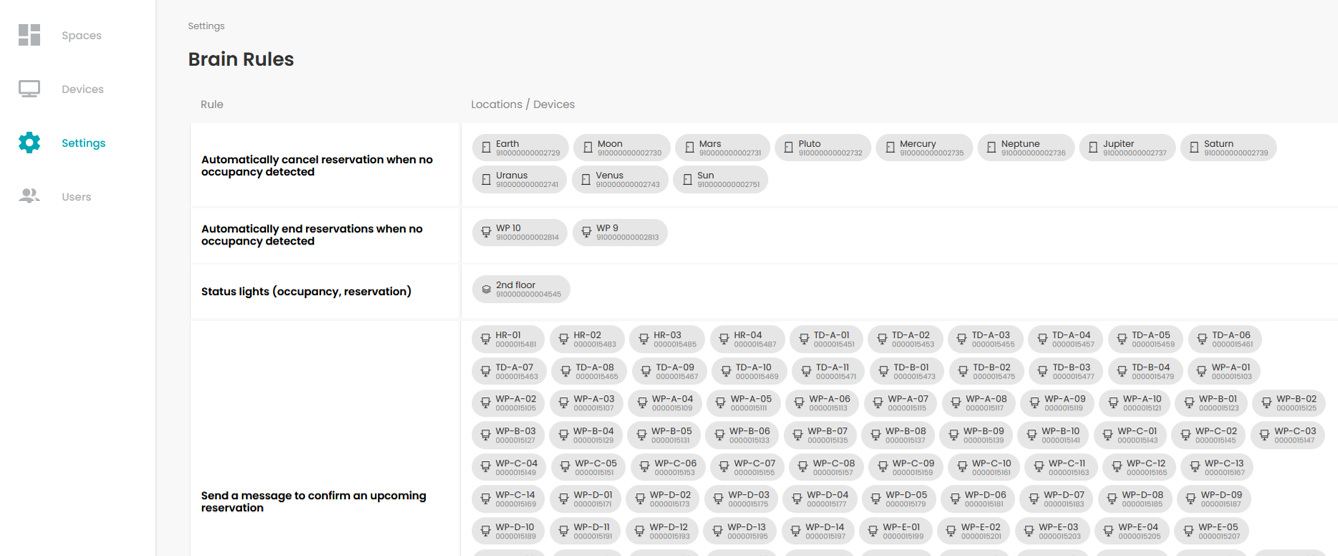The height and width of the screenshot is (556, 1338).
Task: Click the desk icon on HR-04 chip
Action: pyautogui.click(x=724, y=340)
